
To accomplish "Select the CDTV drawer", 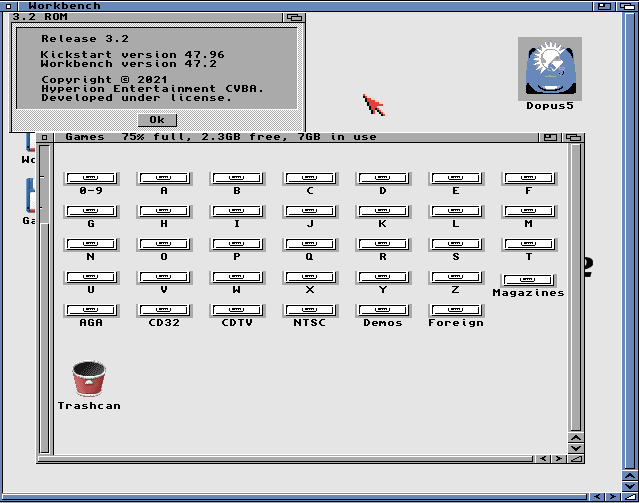I will [x=237, y=310].
